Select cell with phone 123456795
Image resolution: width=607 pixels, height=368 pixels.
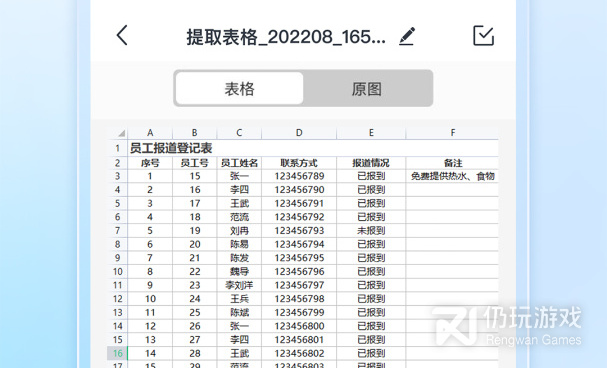[299, 258]
